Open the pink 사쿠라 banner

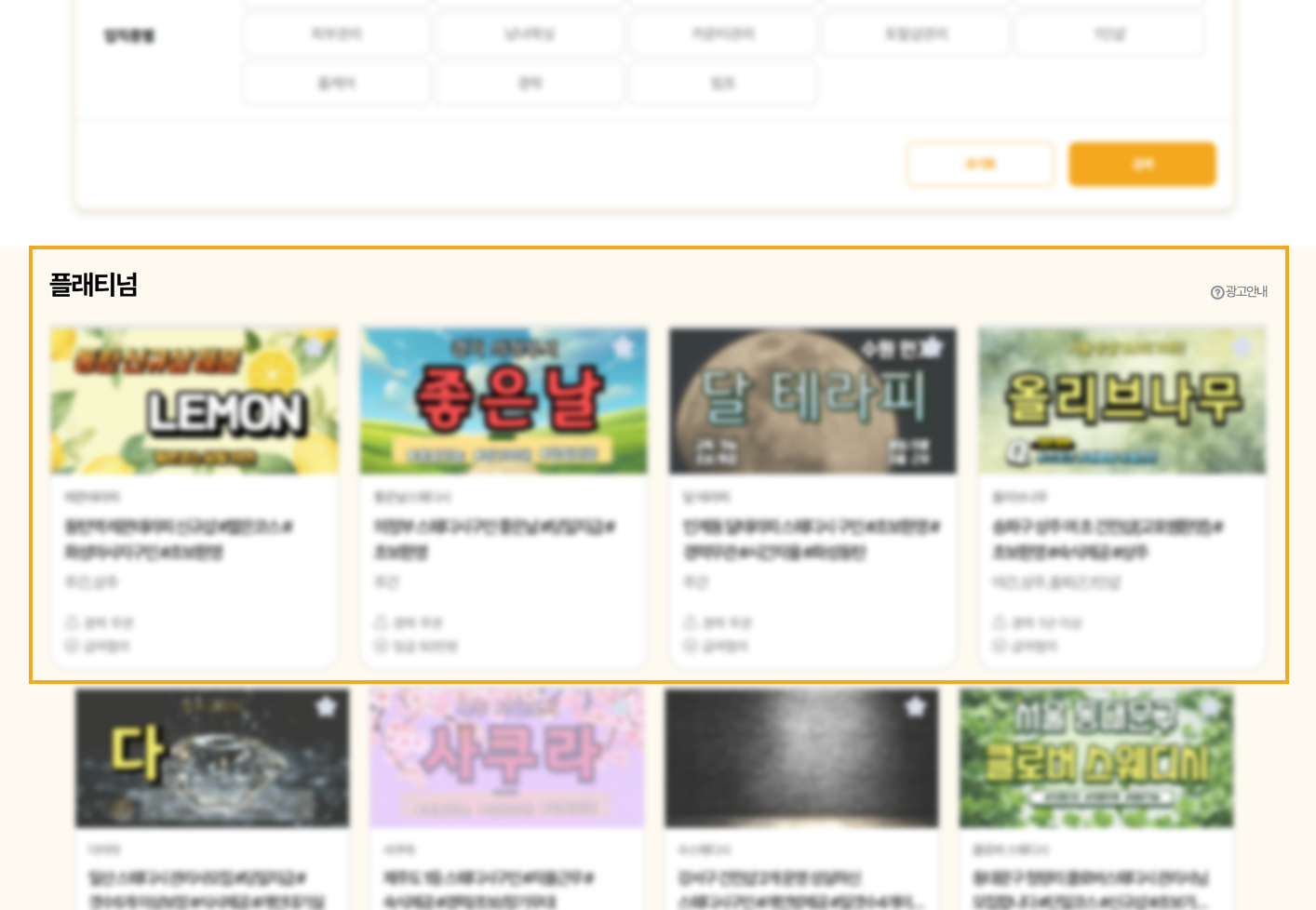[506, 758]
